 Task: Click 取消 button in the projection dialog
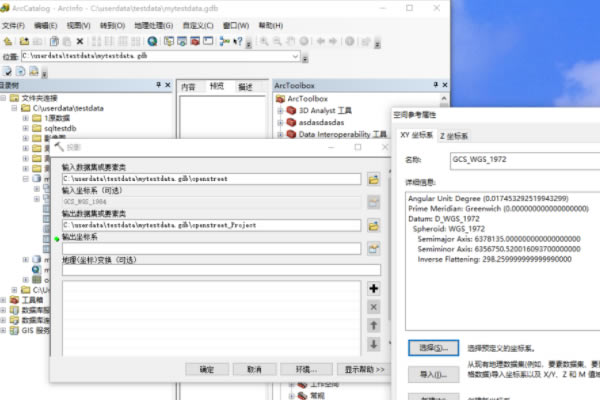[254, 369]
